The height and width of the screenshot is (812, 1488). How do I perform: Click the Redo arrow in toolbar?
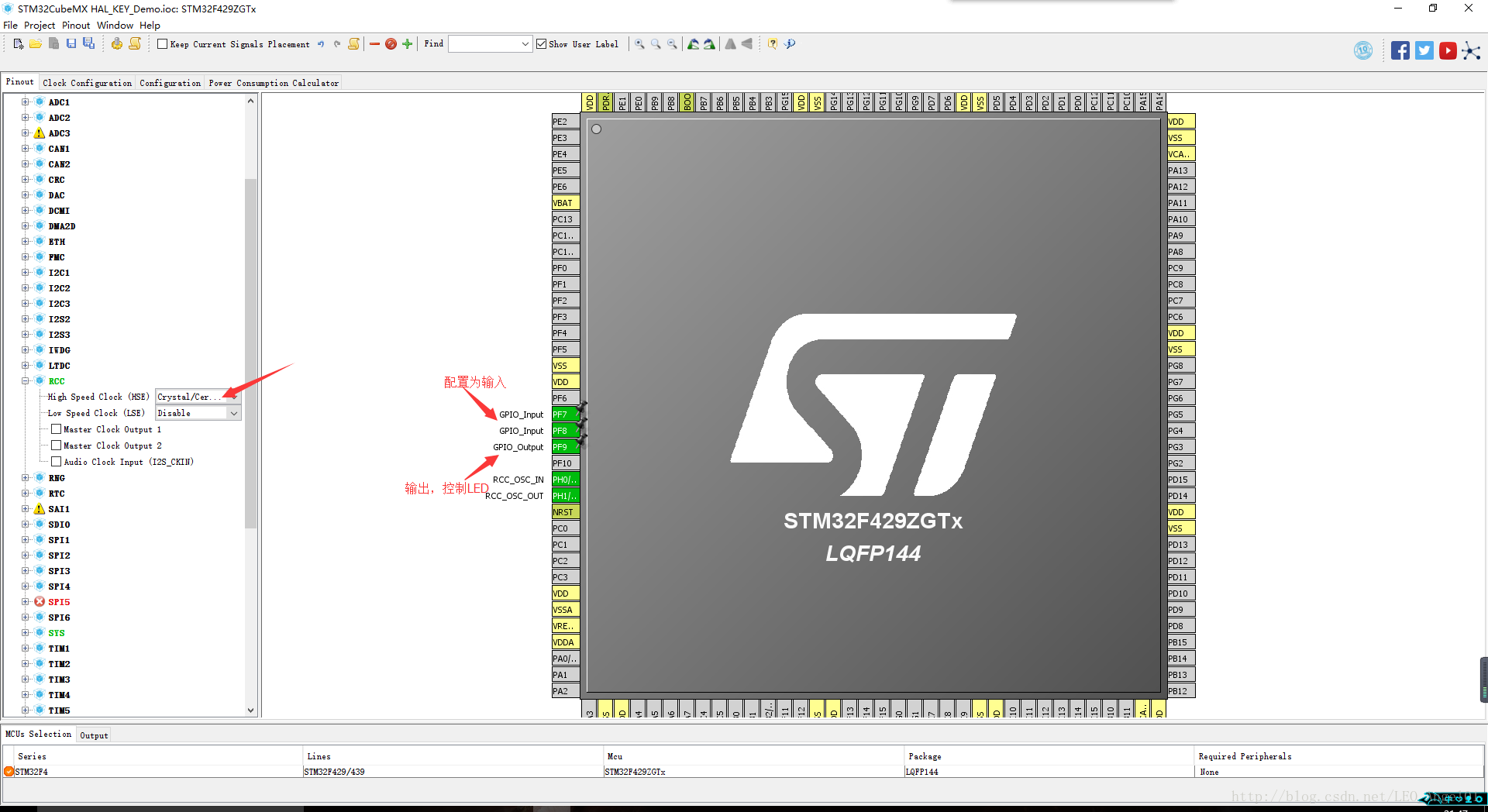tap(337, 44)
